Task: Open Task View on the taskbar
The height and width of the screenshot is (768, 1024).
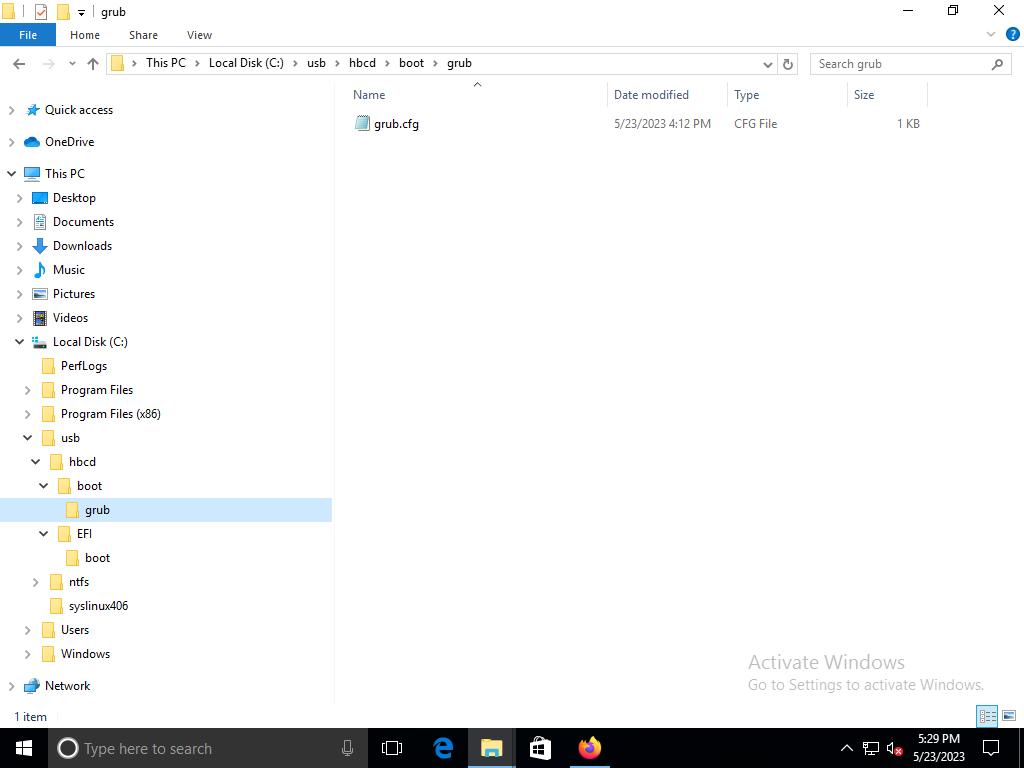Action: click(392, 748)
